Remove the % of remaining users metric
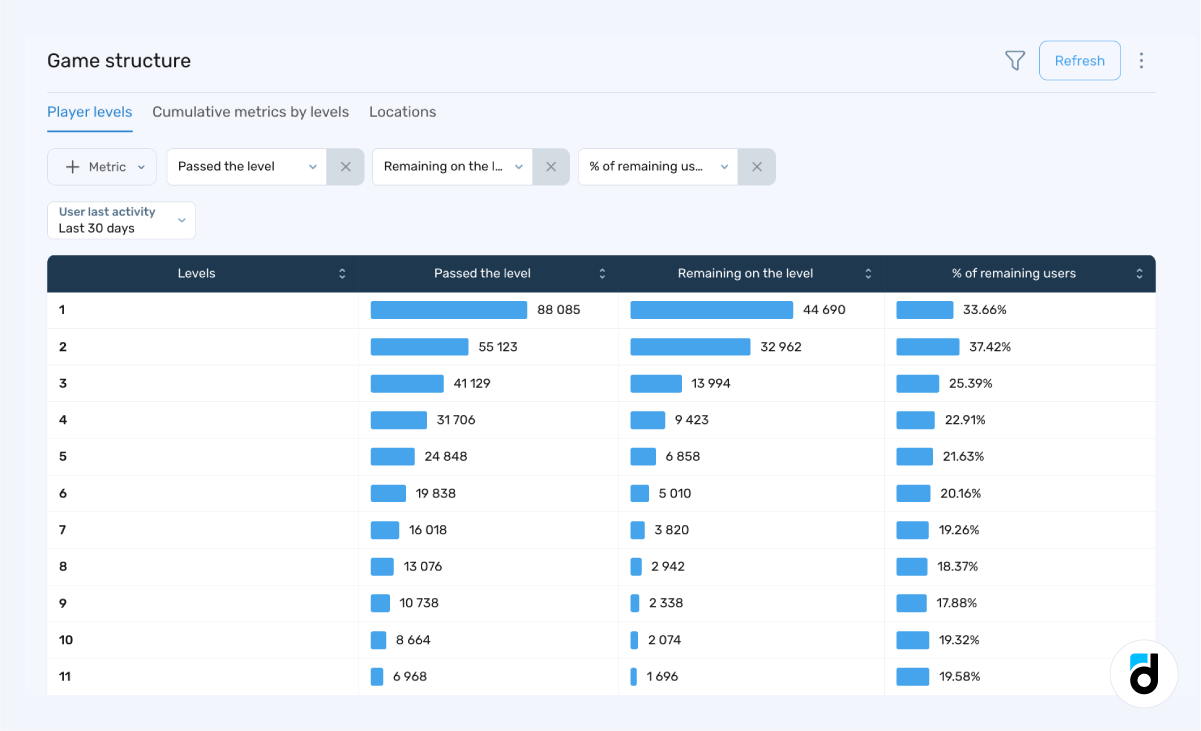This screenshot has height=731, width=1201. pos(757,166)
